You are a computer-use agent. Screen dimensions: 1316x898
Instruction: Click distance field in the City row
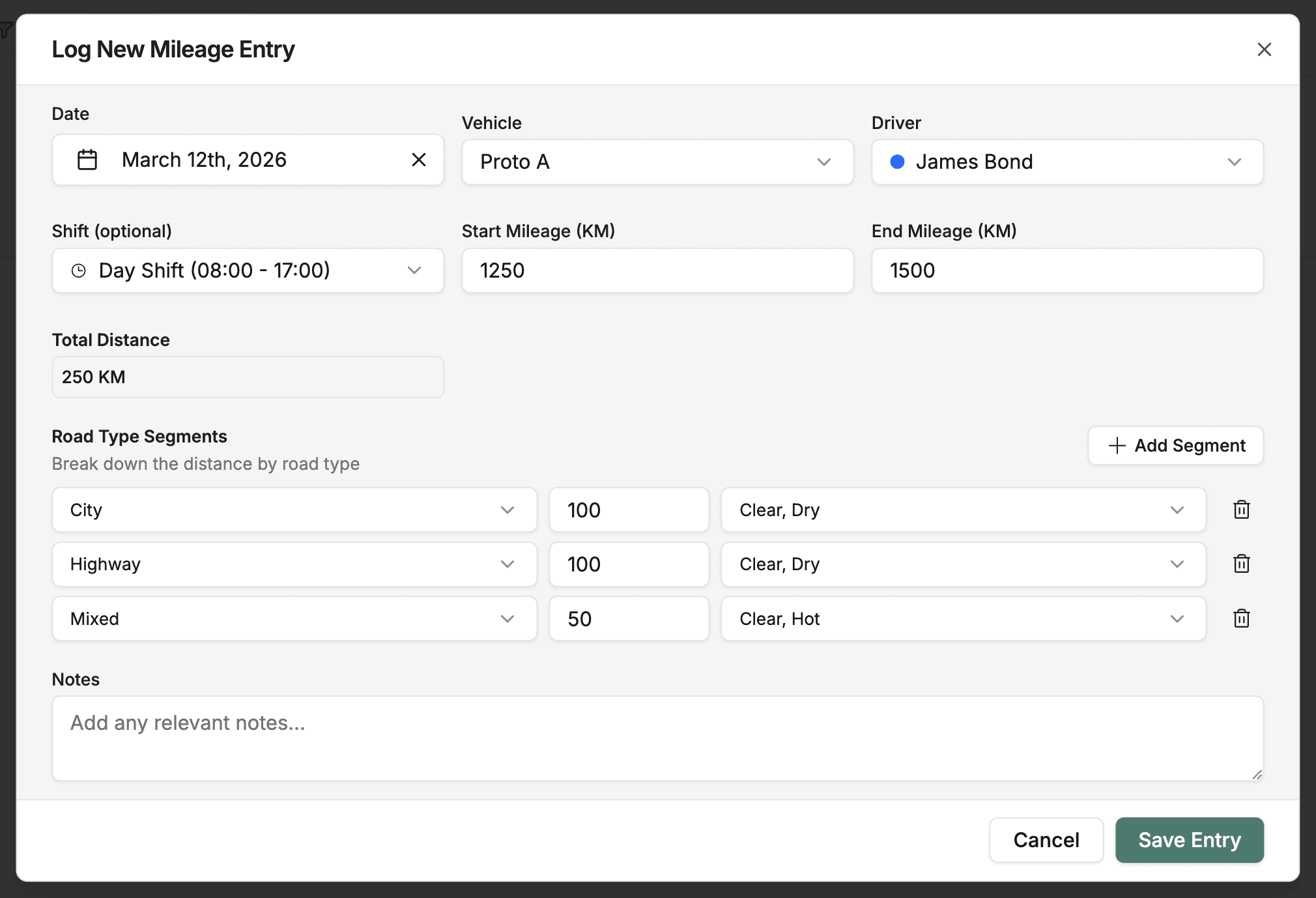point(629,510)
